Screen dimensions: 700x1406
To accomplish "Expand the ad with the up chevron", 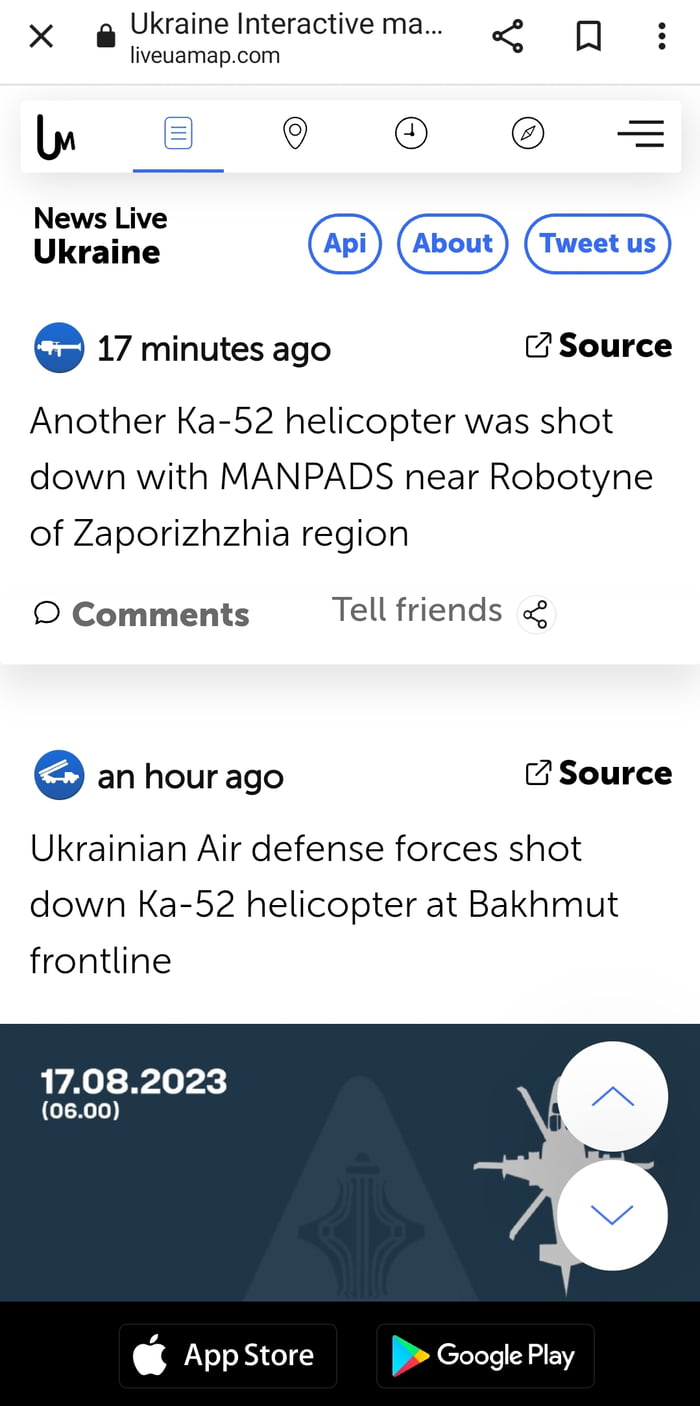I will (x=611, y=1096).
